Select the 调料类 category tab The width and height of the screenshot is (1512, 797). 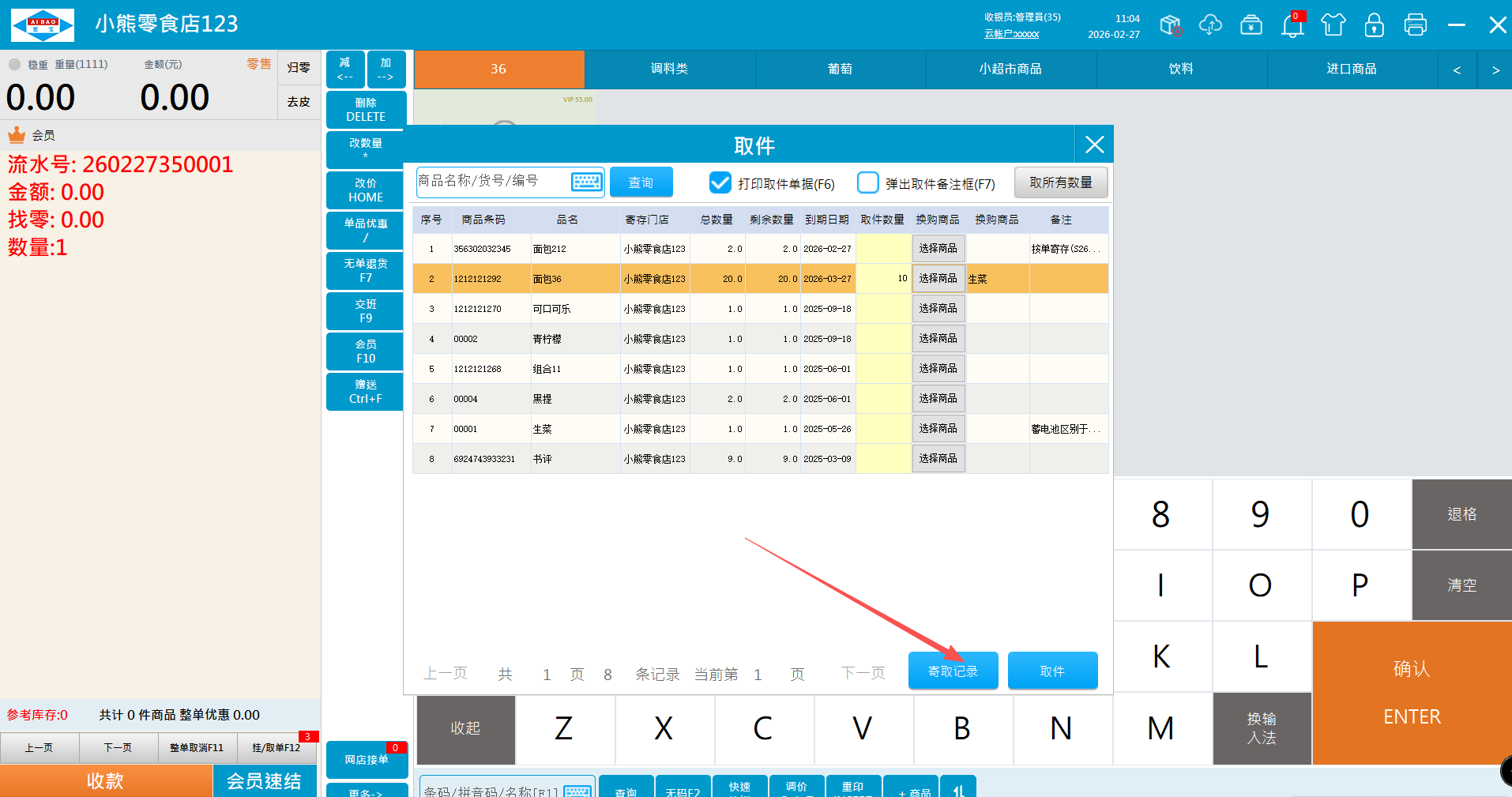point(669,70)
